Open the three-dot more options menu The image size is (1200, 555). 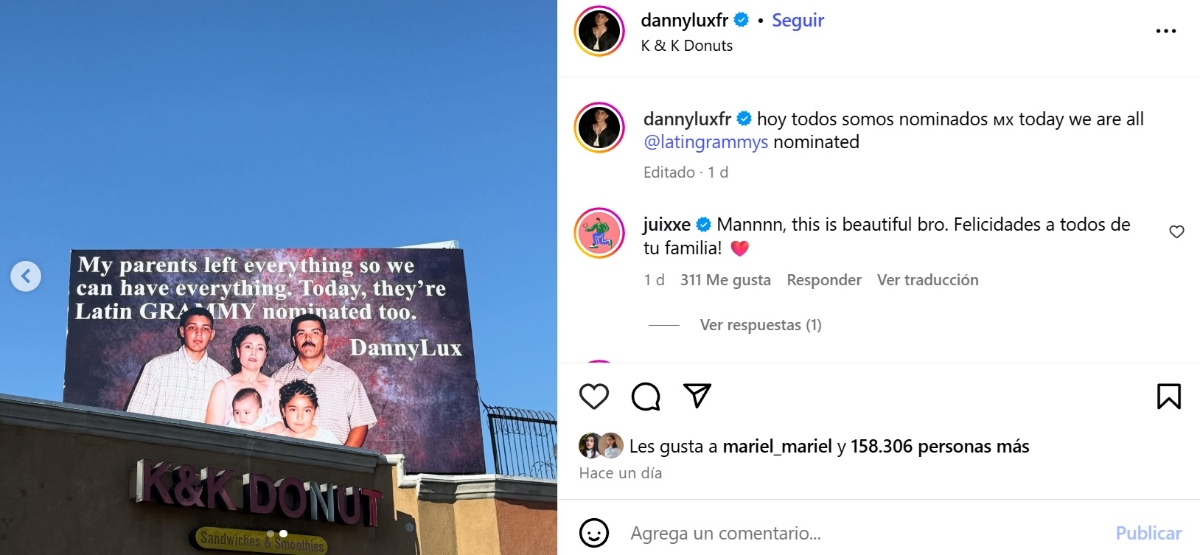click(x=1166, y=31)
